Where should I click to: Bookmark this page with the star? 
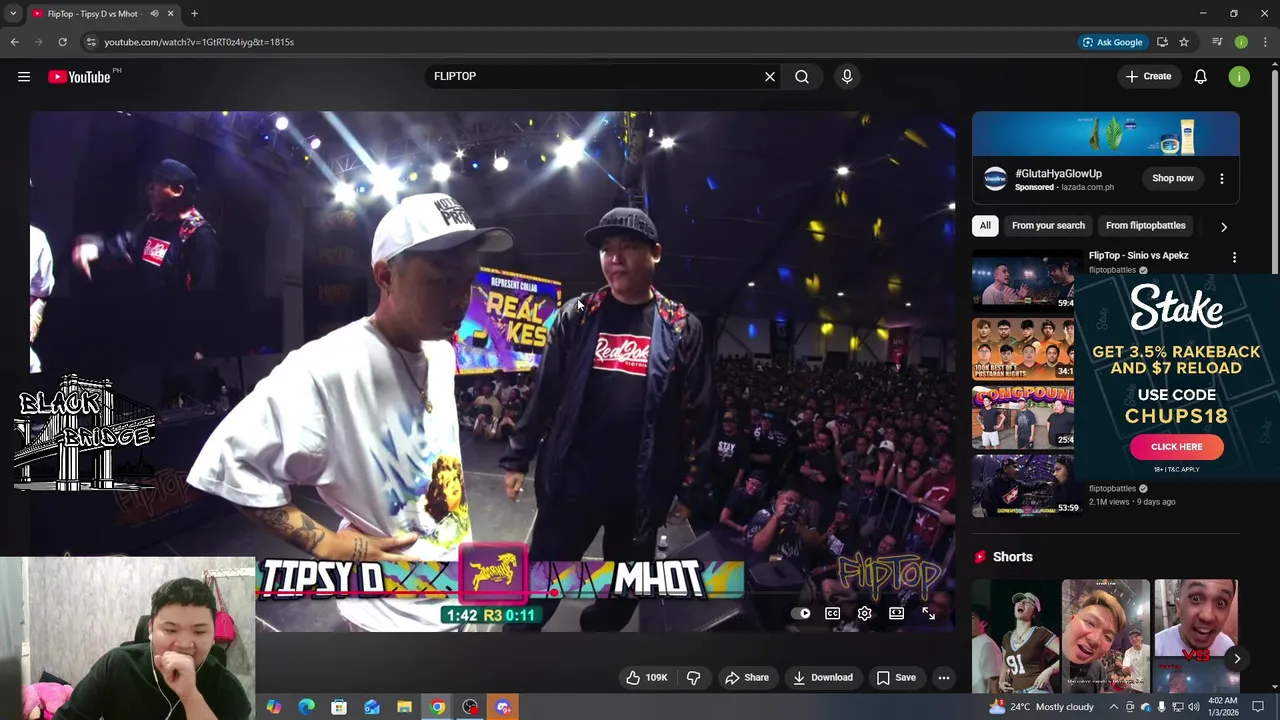[x=1184, y=42]
